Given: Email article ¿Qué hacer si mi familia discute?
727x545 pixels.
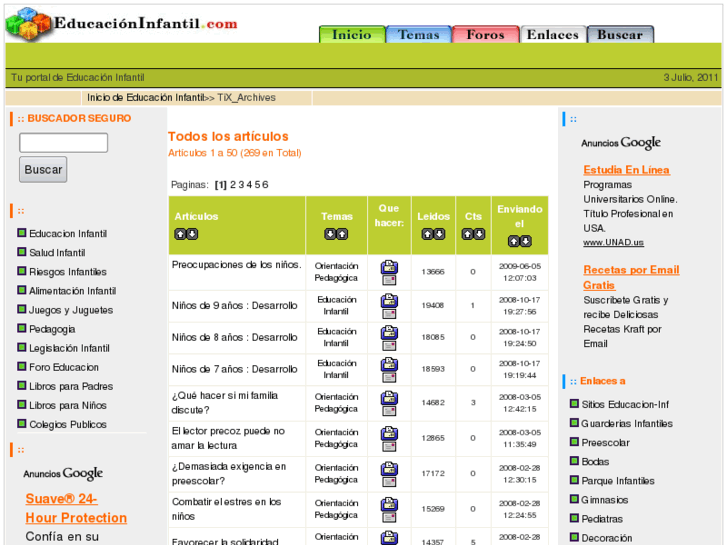Looking at the screenshot, I should pyautogui.click(x=389, y=411).
